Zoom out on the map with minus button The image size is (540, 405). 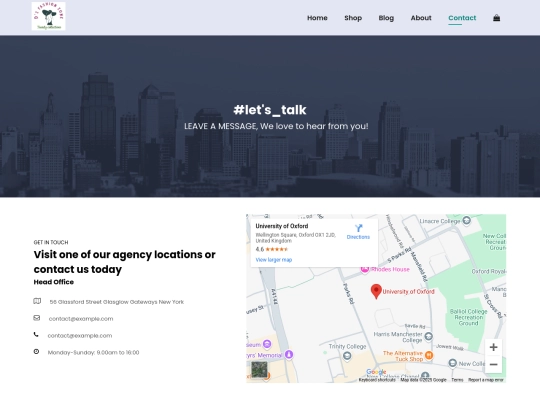[x=493, y=364]
